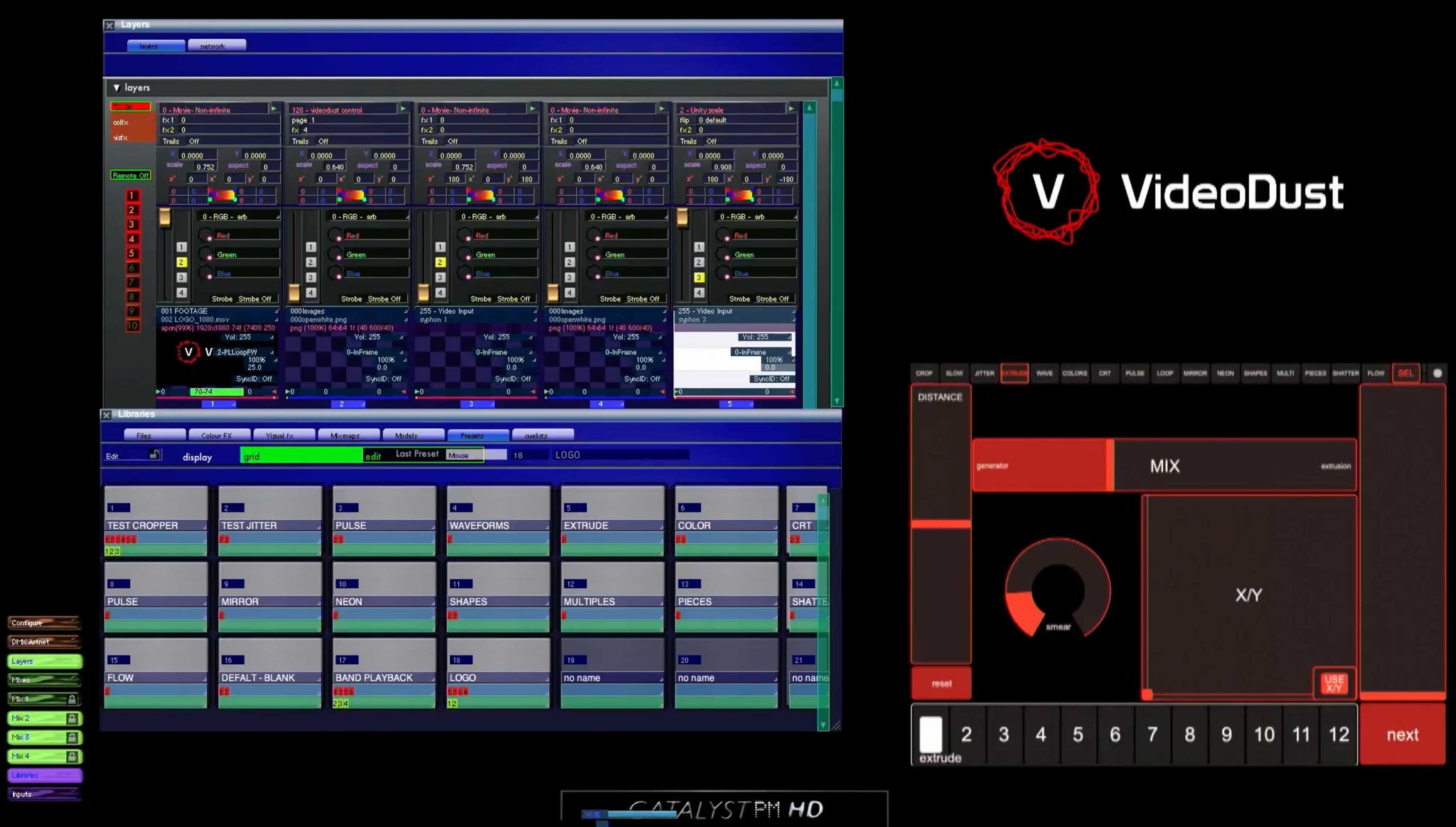This screenshot has height=827, width=1456.
Task: Collapse the layers disclosure triangle
Action: [x=116, y=87]
